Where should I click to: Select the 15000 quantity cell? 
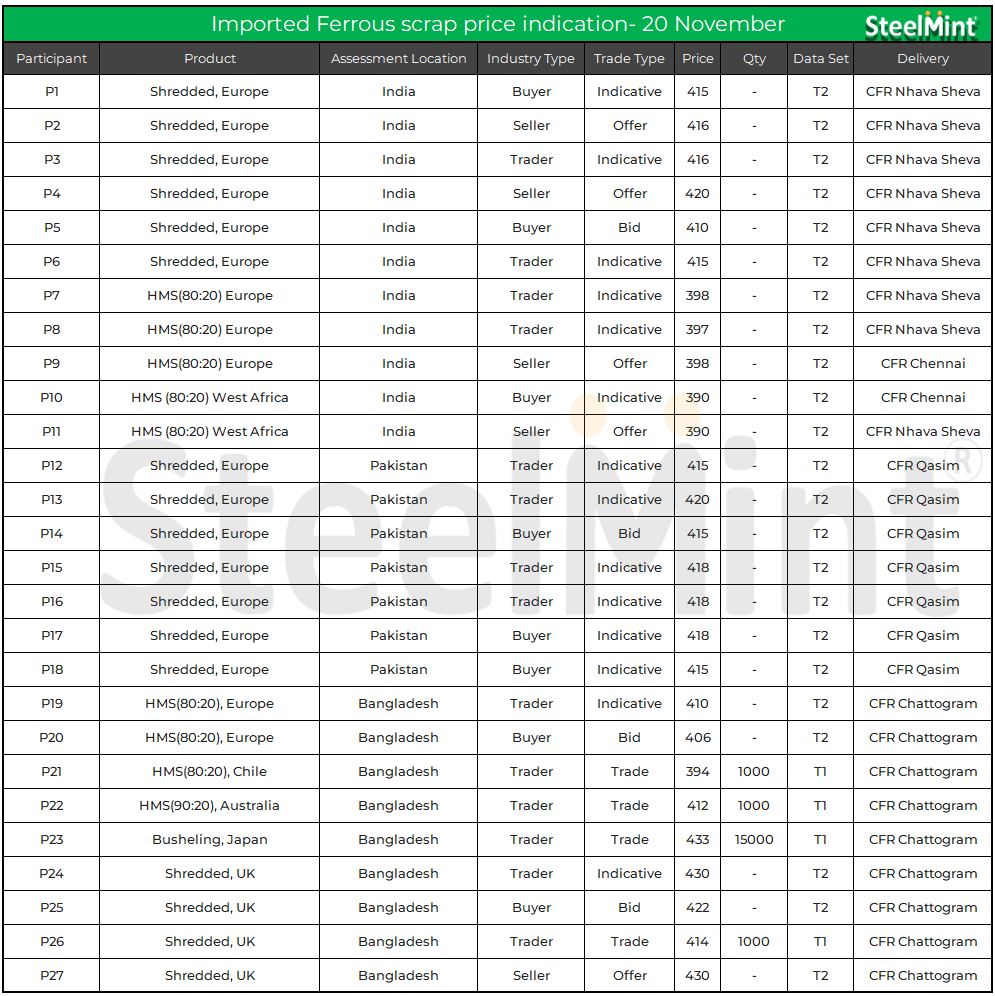[x=754, y=840]
